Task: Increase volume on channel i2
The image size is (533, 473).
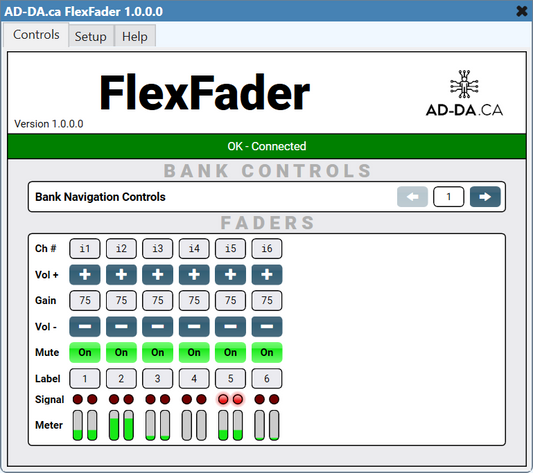Action: tap(121, 274)
